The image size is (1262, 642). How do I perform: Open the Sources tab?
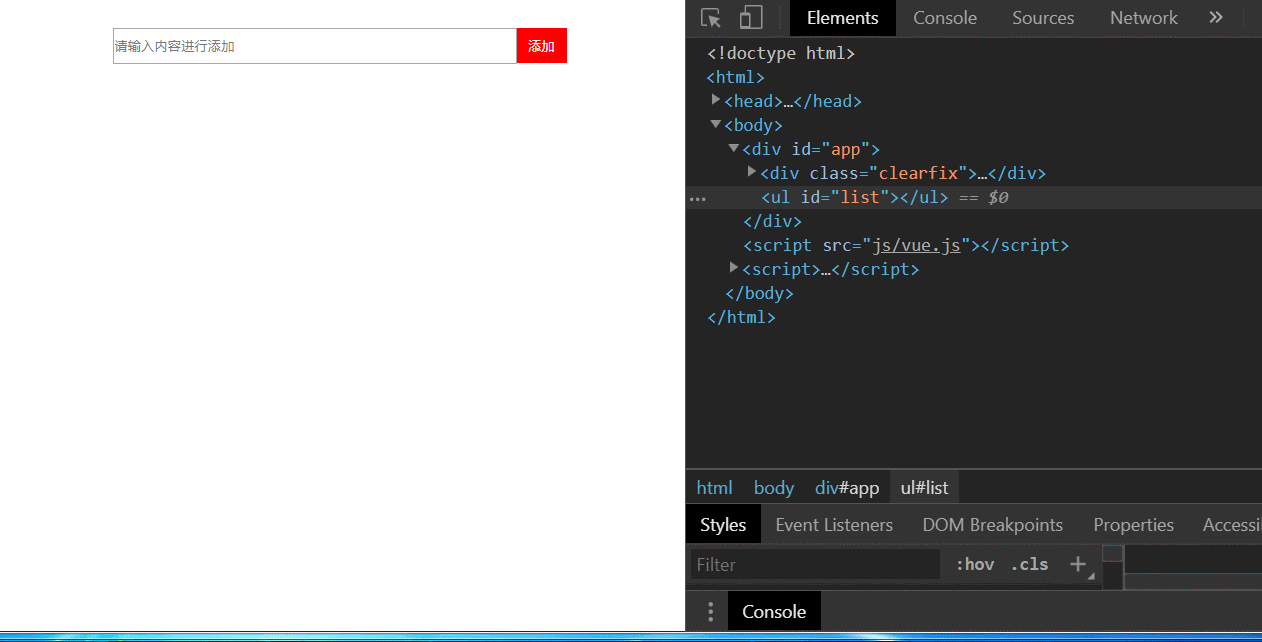tap(1043, 18)
